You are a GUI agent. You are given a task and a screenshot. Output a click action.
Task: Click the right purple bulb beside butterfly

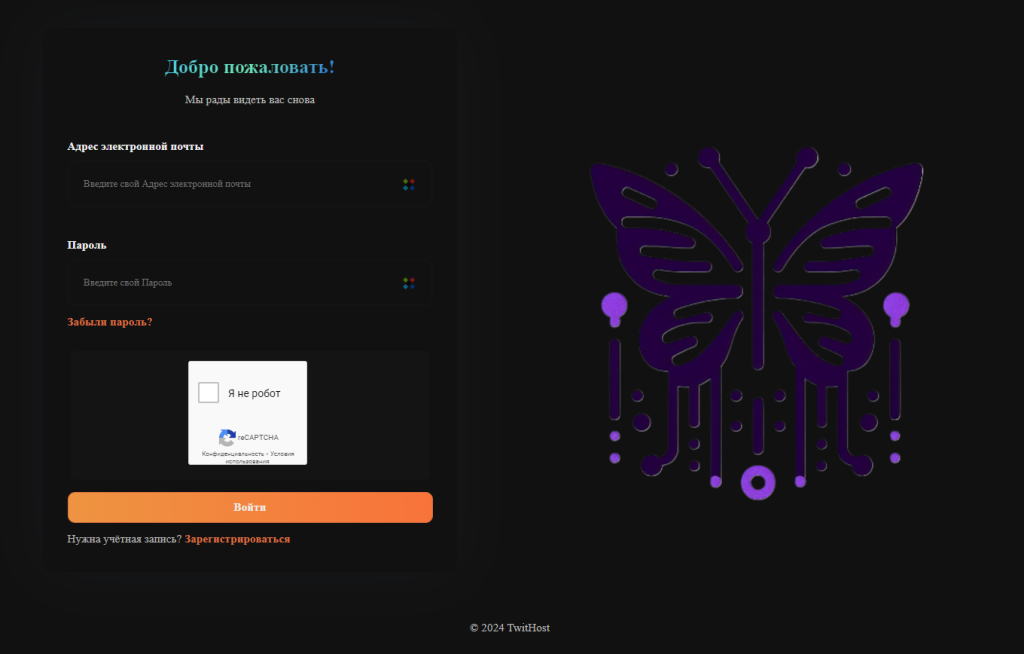coord(896,308)
